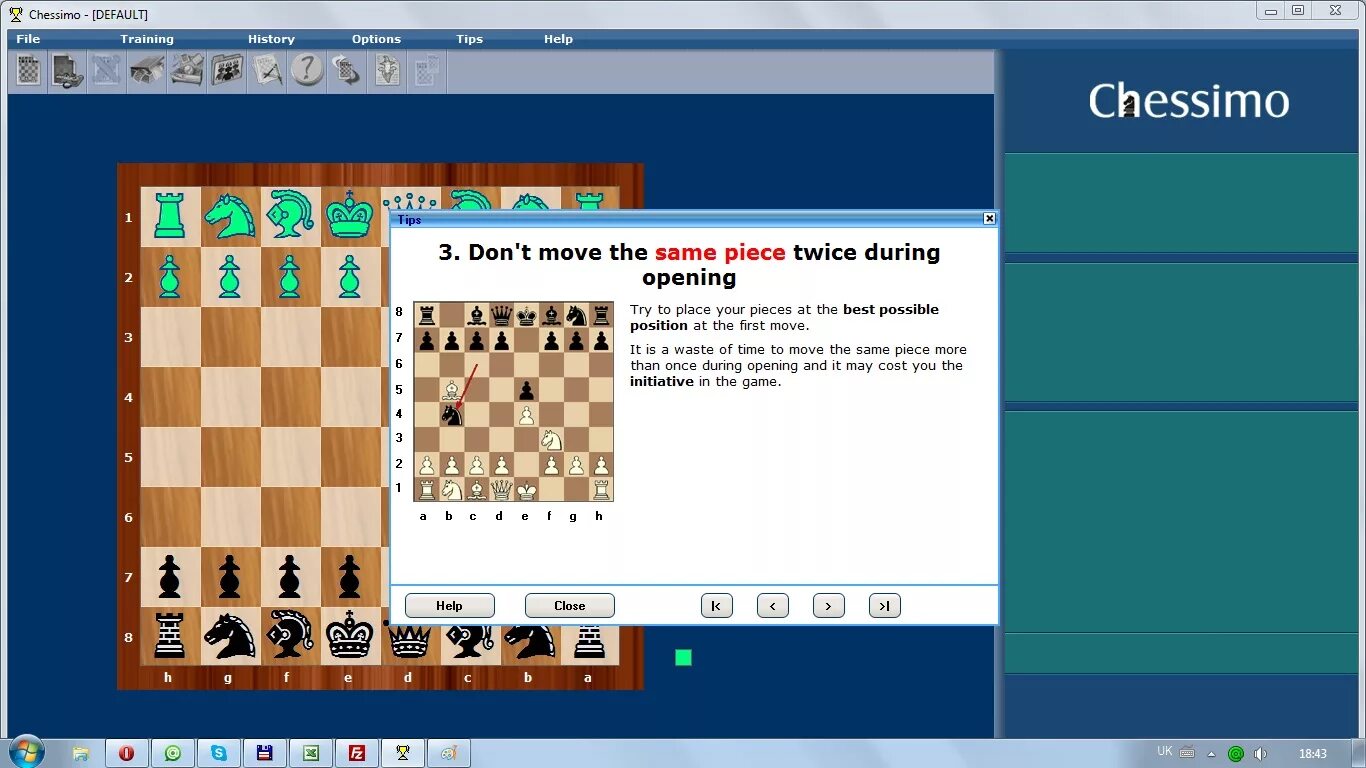The height and width of the screenshot is (768, 1366).
Task: Click the chessboard document toolbar icon
Action: (28, 71)
